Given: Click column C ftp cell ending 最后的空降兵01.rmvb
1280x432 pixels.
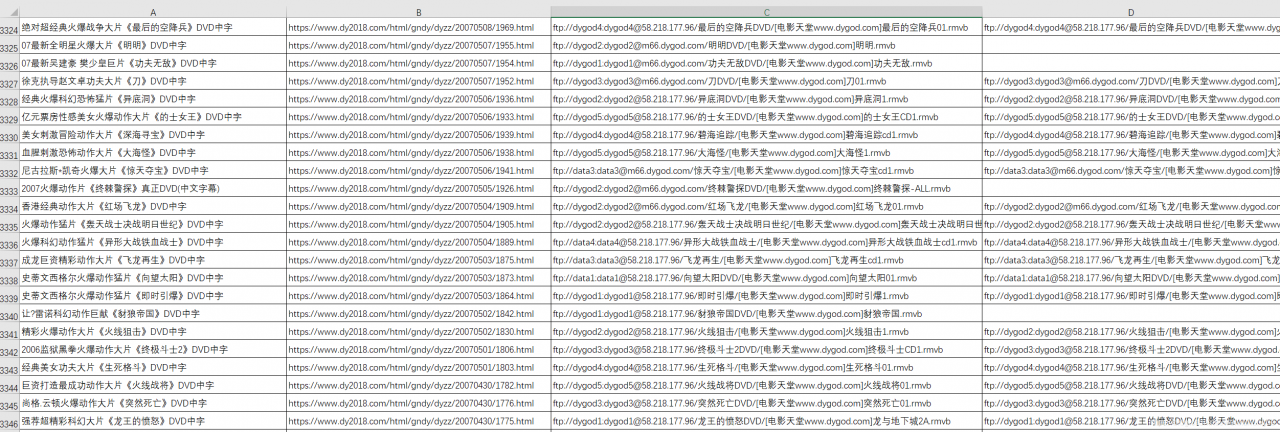Looking at the screenshot, I should coord(766,28).
